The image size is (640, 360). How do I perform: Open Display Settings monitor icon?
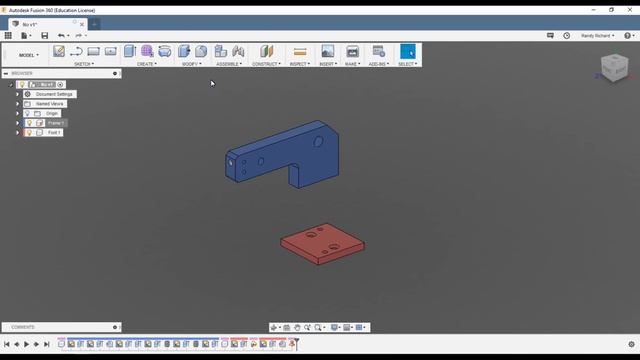(x=334, y=327)
